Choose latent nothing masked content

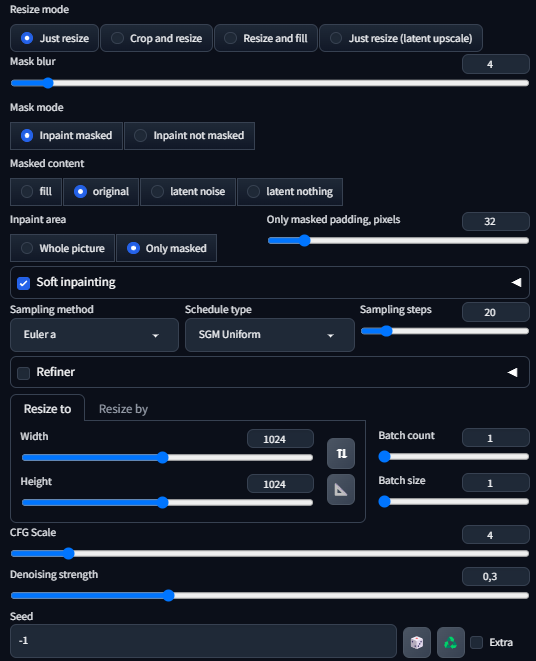click(x=290, y=192)
